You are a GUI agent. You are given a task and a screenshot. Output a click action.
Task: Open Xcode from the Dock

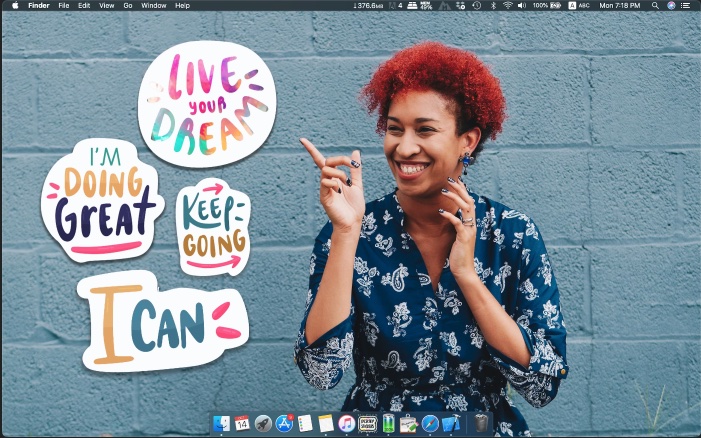[451, 423]
